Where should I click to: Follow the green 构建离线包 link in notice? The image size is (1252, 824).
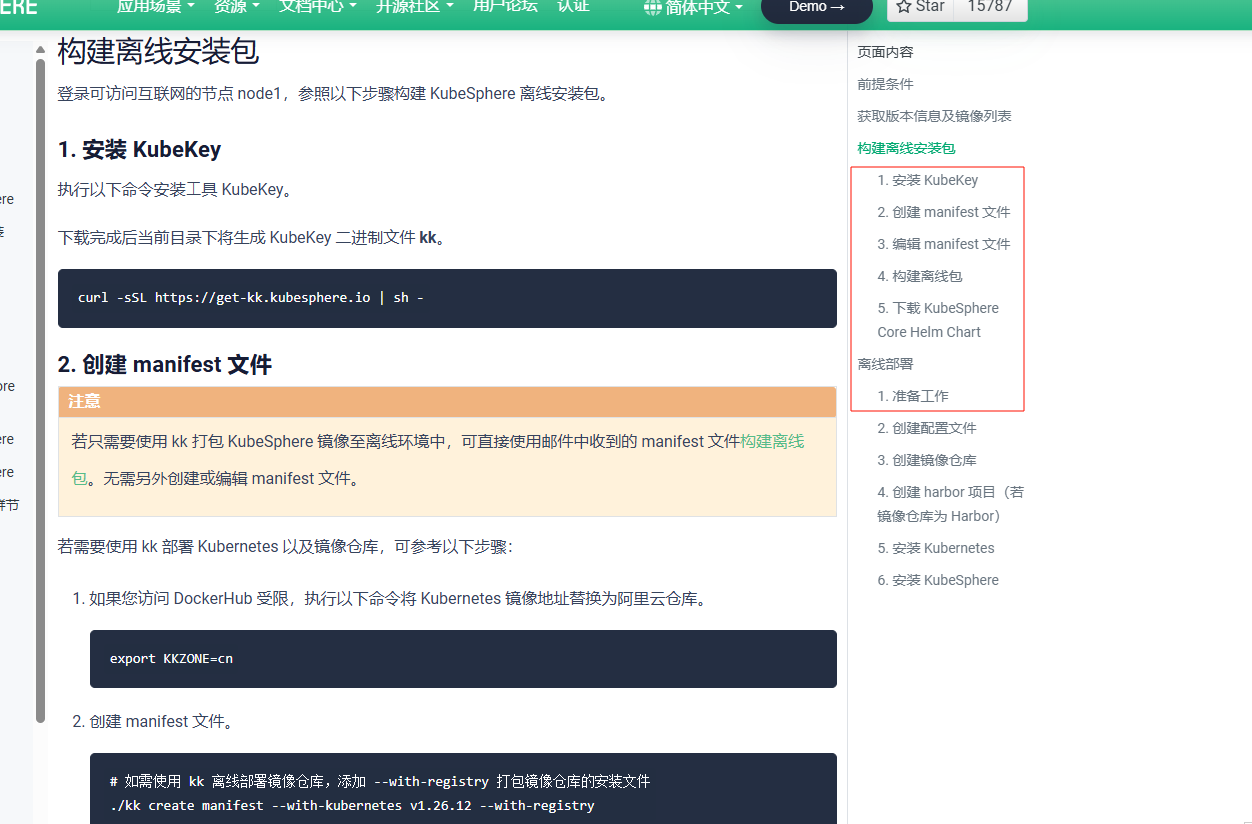(772, 441)
